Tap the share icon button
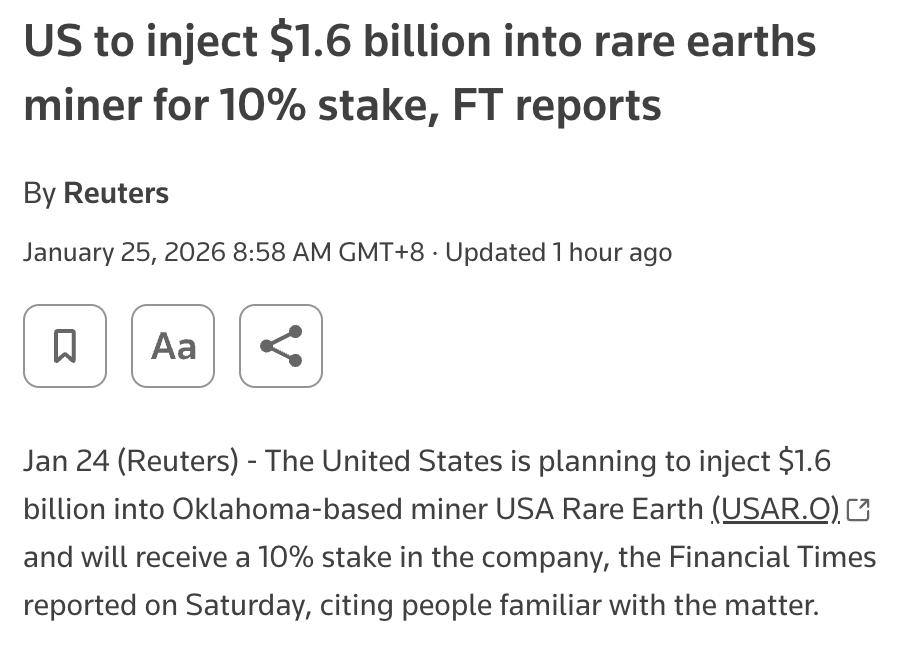916x650 pixels. (x=281, y=346)
